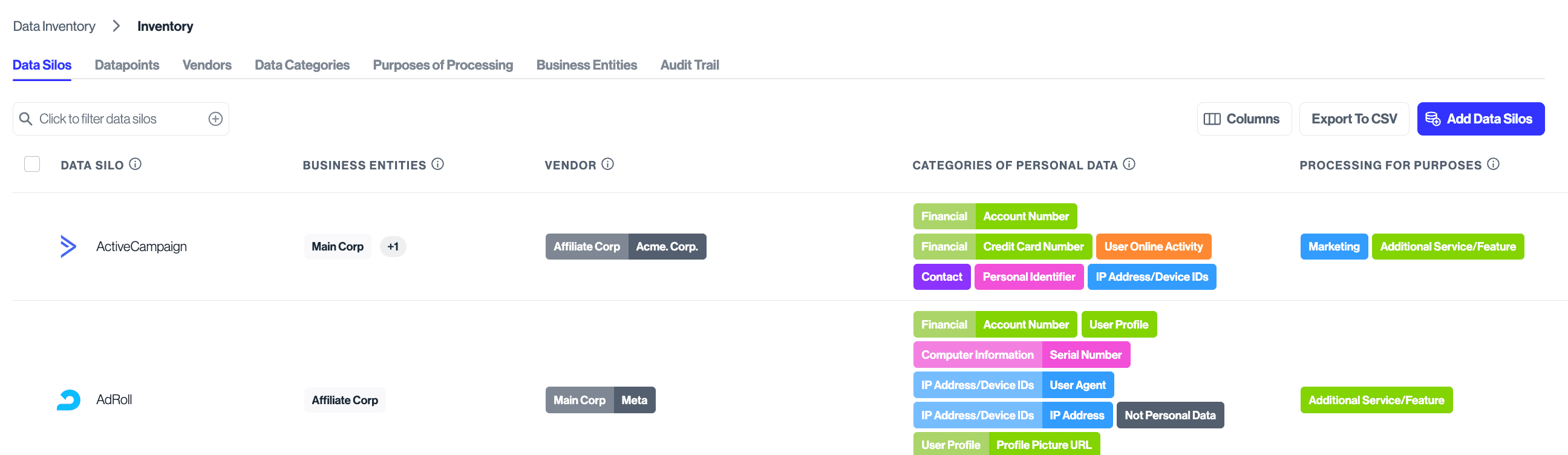
Task: Open the Main Corp entity for ActiveCampaign
Action: [x=337, y=247]
